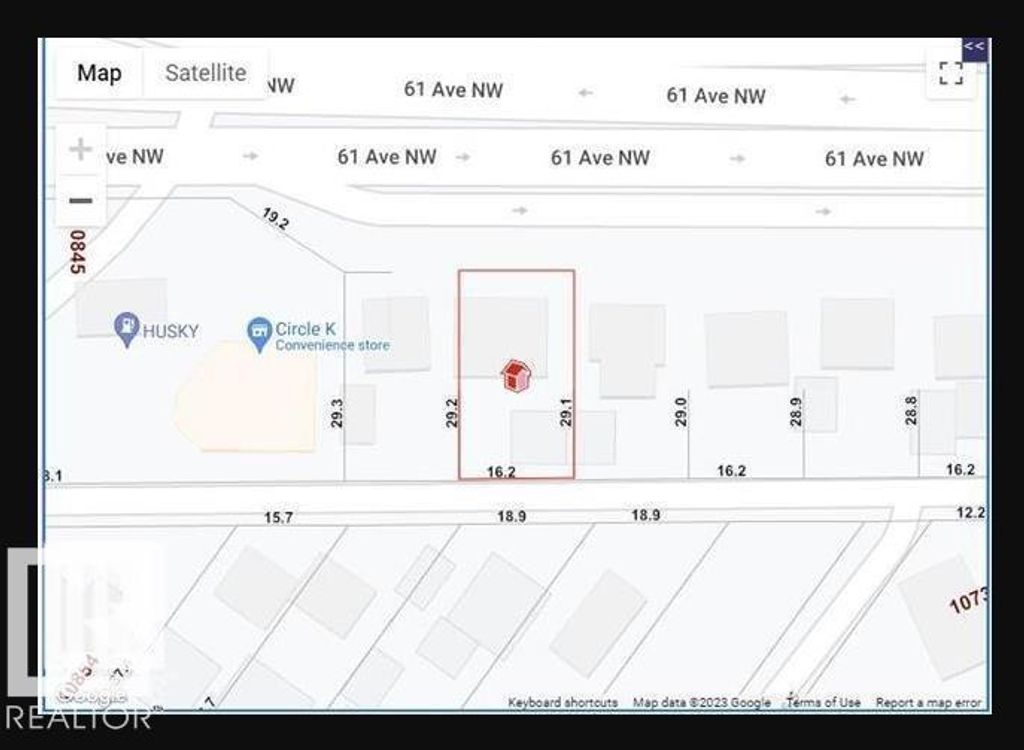
Task: Open the Circle K store pin
Action: (x=259, y=335)
